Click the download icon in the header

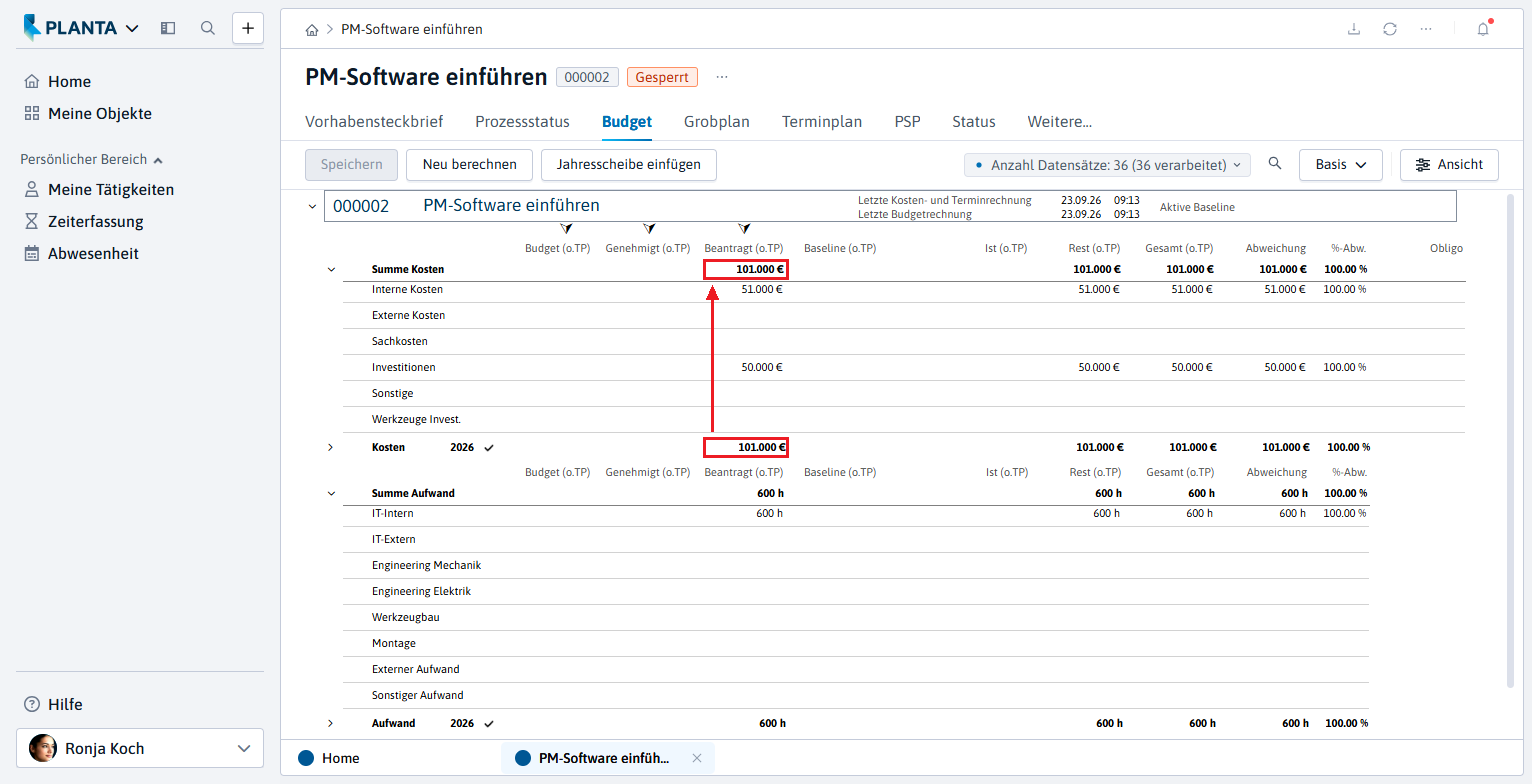point(1354,29)
